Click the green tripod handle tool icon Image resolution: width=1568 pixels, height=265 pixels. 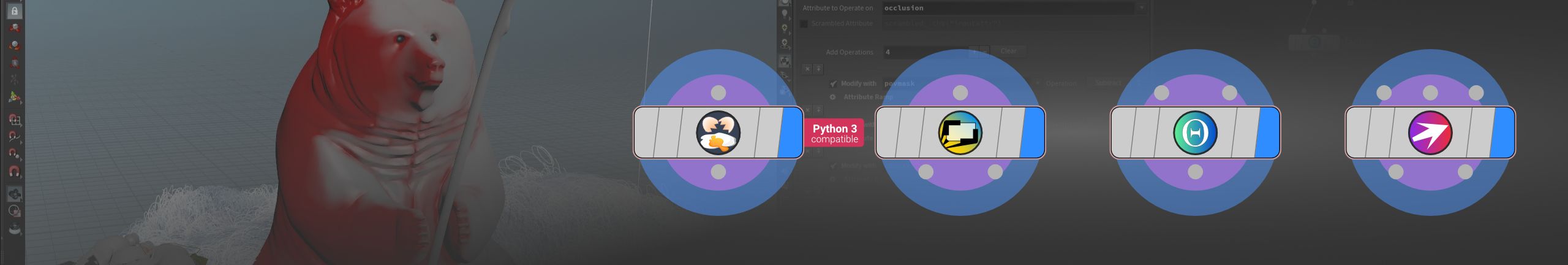(15, 98)
